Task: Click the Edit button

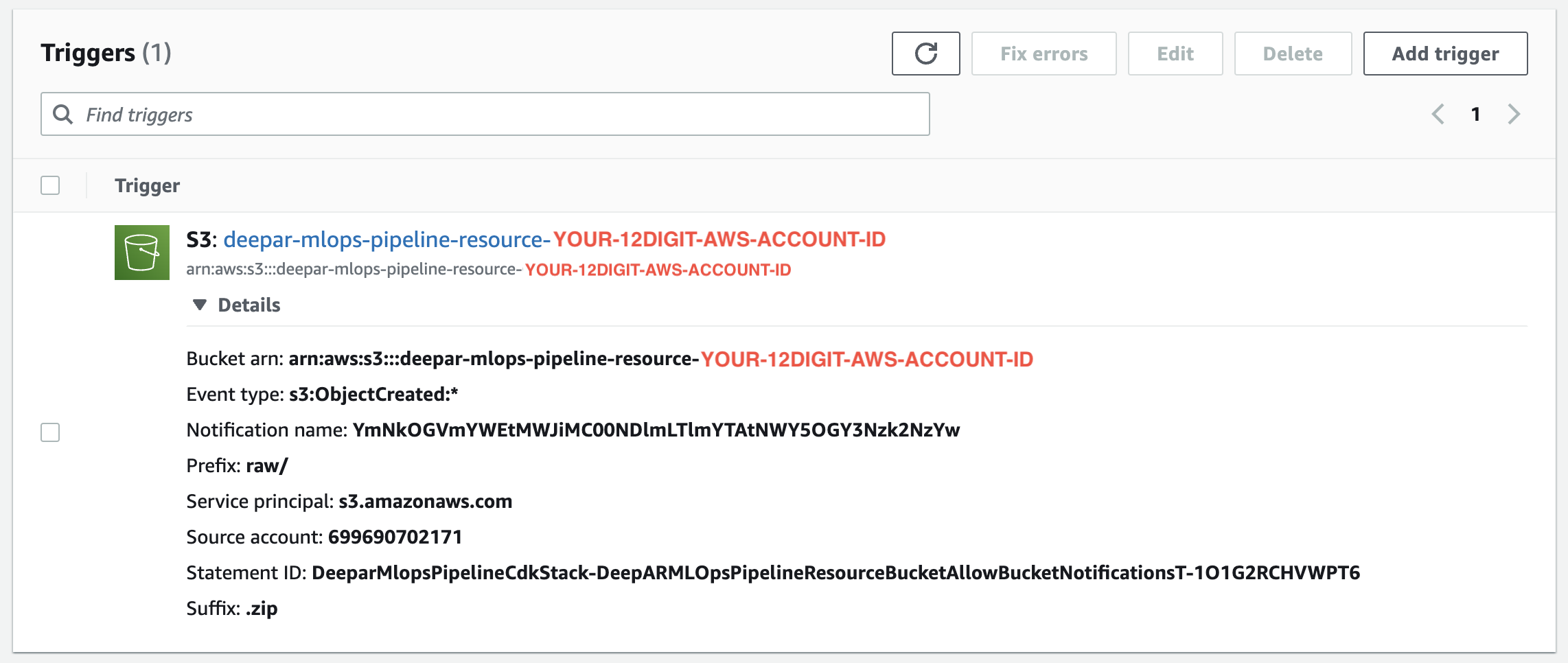Action: 1175,54
